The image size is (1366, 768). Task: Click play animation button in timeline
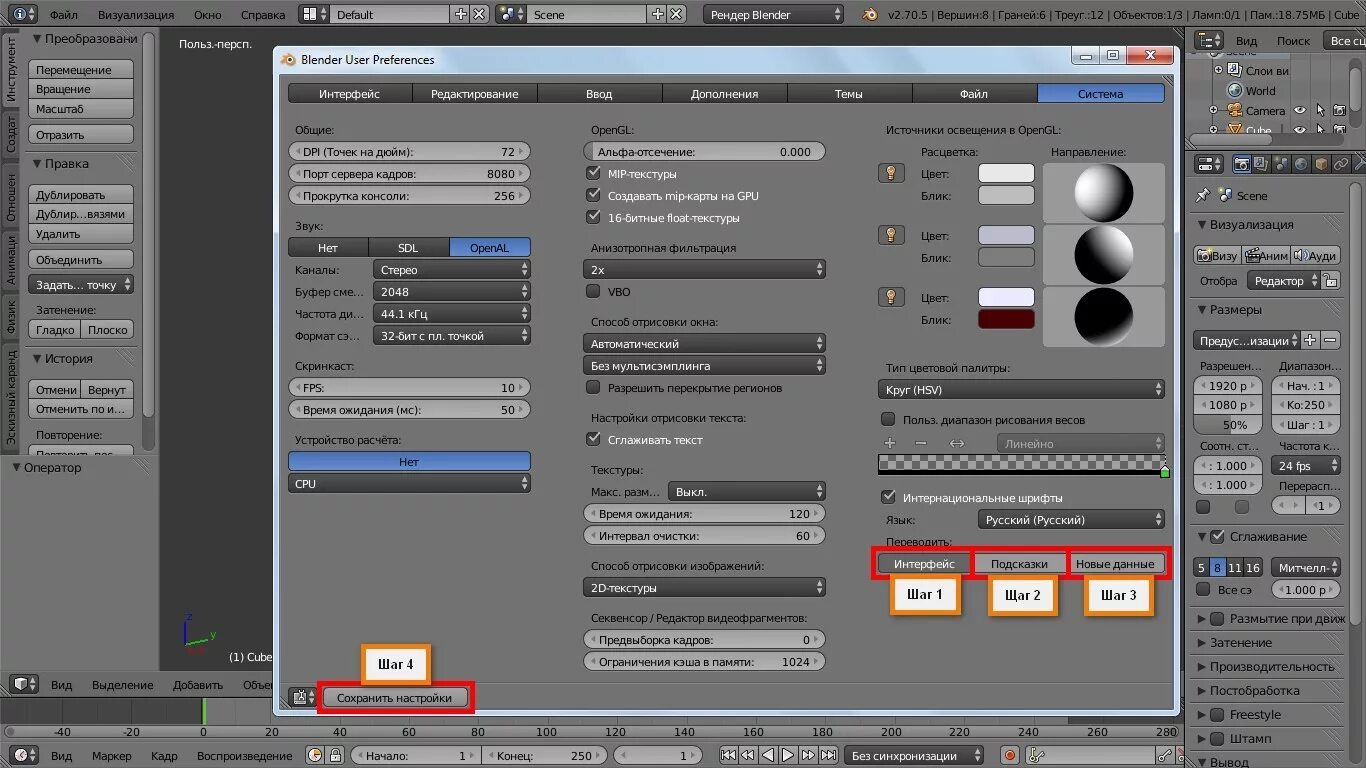point(788,756)
